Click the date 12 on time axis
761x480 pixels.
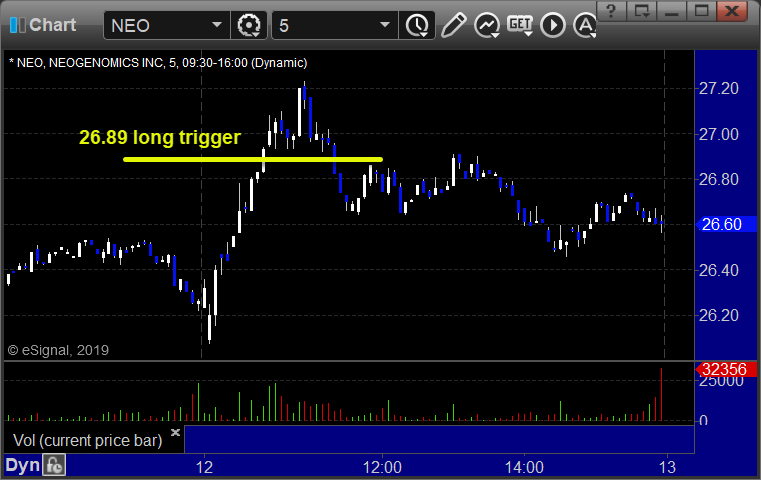point(204,467)
